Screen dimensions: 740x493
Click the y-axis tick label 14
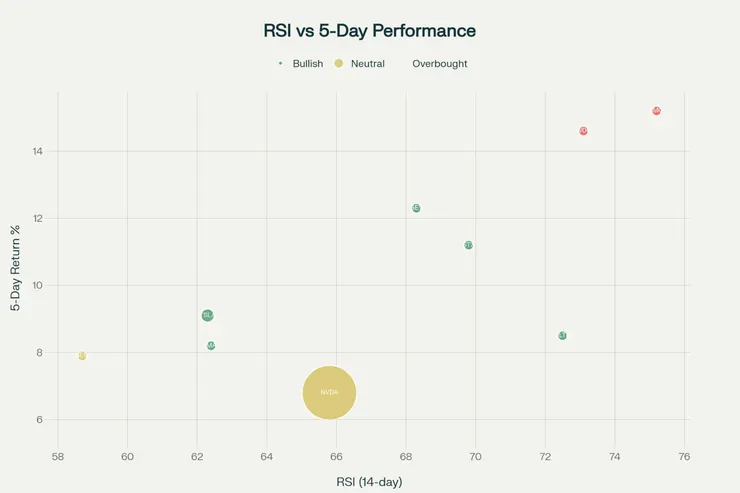pos(36,151)
